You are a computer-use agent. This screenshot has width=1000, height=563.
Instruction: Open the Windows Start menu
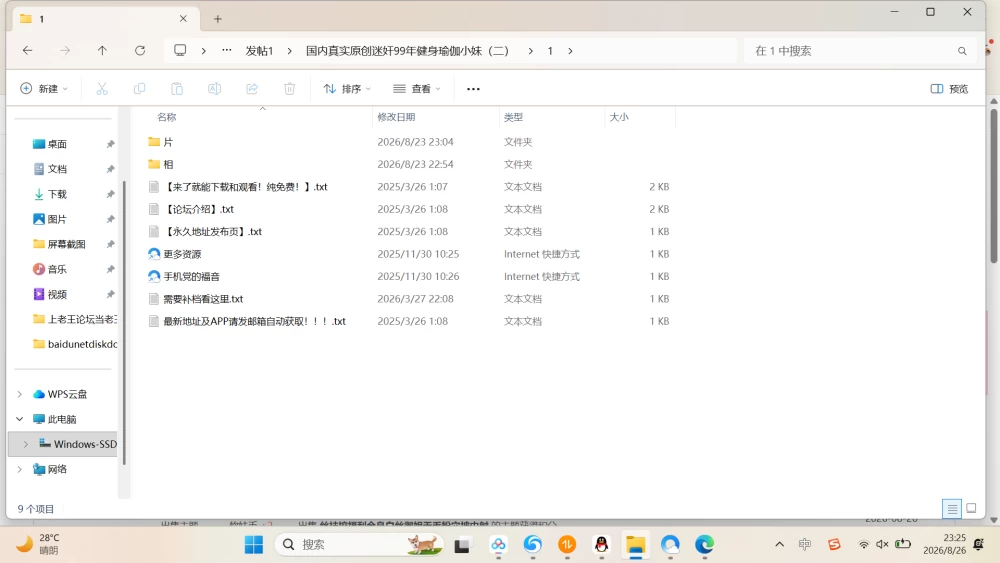[x=254, y=545]
